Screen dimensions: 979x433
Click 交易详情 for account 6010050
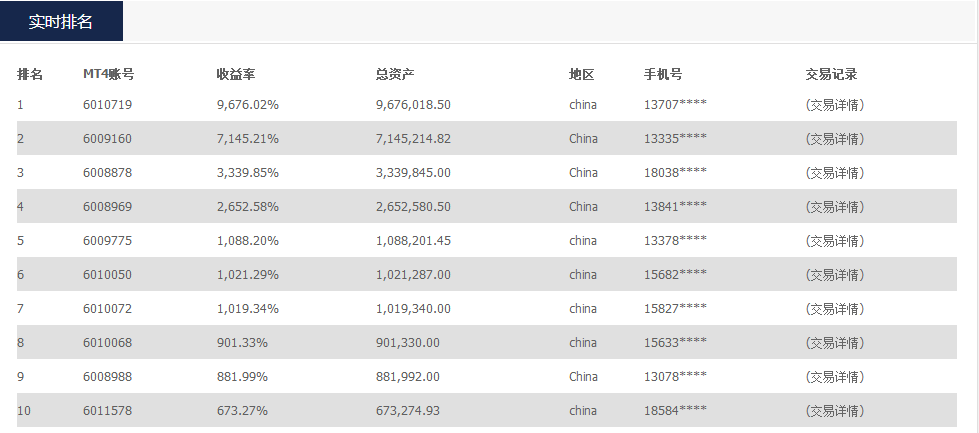(x=834, y=275)
